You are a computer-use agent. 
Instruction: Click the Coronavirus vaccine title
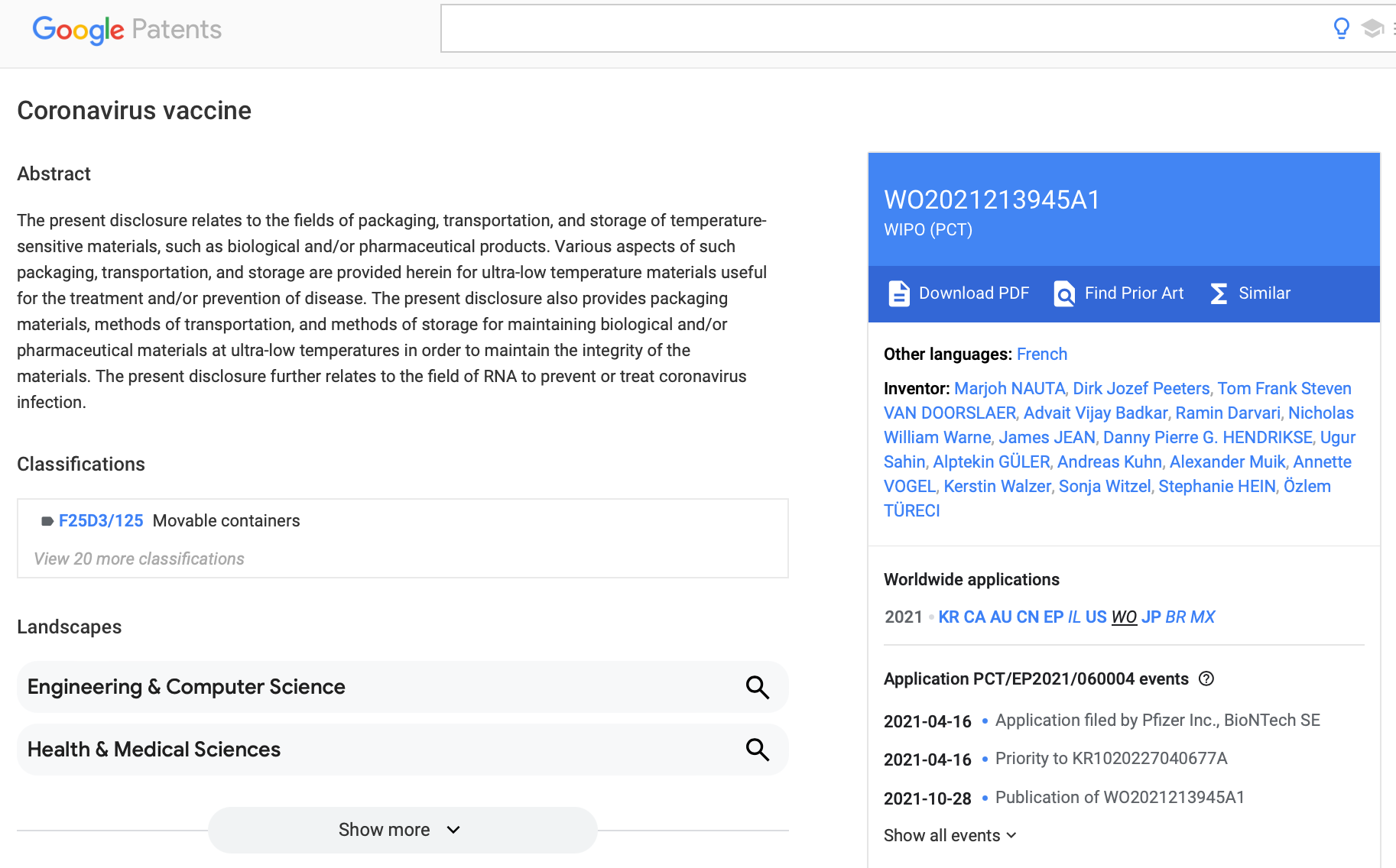(x=134, y=111)
